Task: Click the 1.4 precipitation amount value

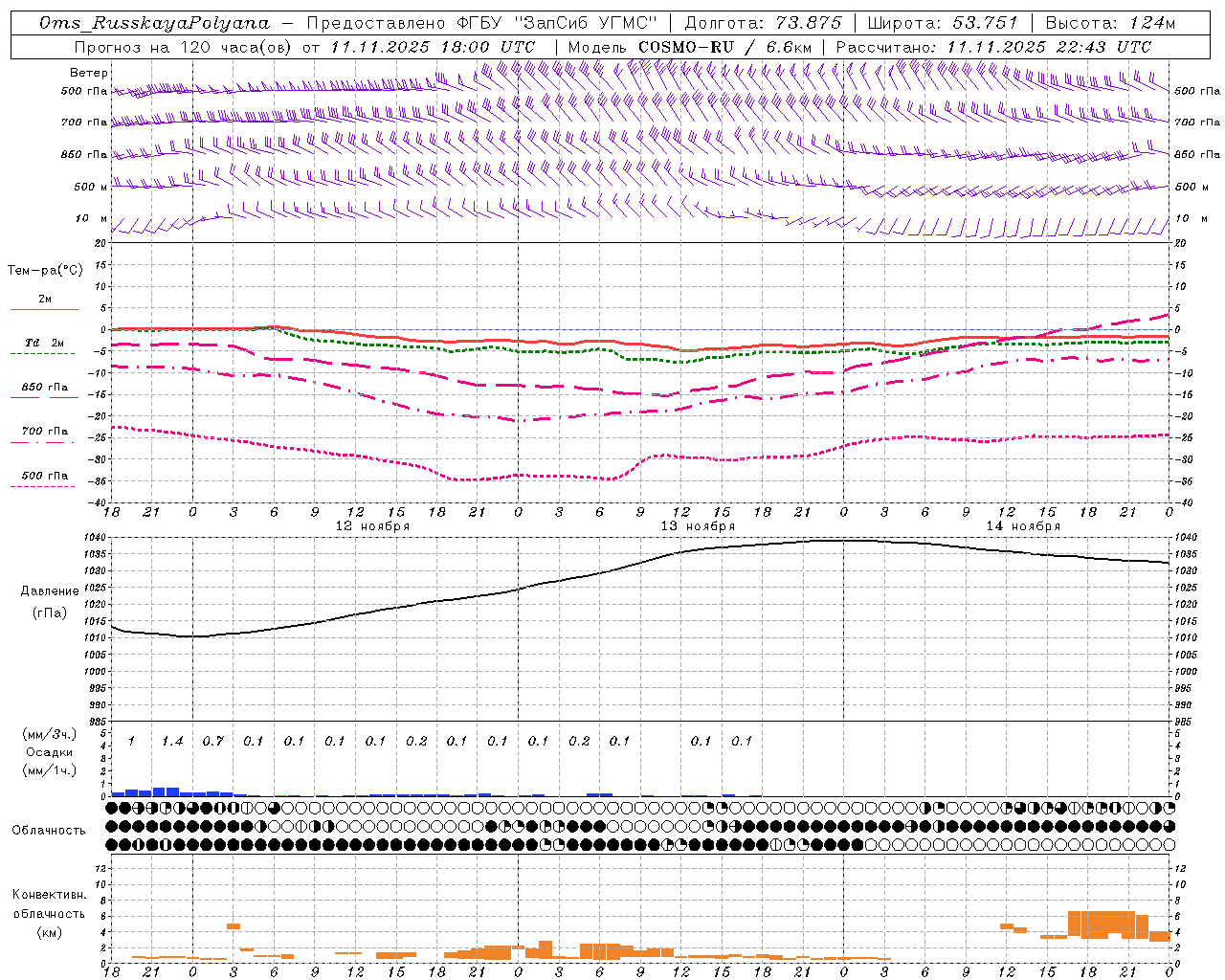Action: click(172, 741)
